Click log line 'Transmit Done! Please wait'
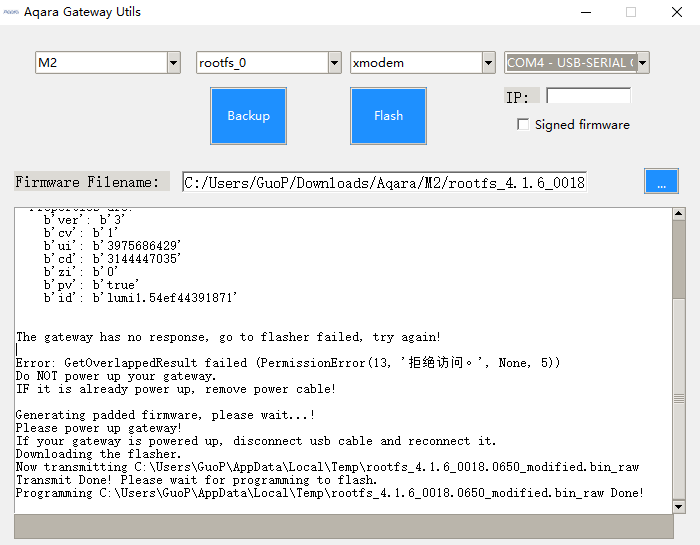Viewport: 700px width, 545px height. [x=196, y=480]
